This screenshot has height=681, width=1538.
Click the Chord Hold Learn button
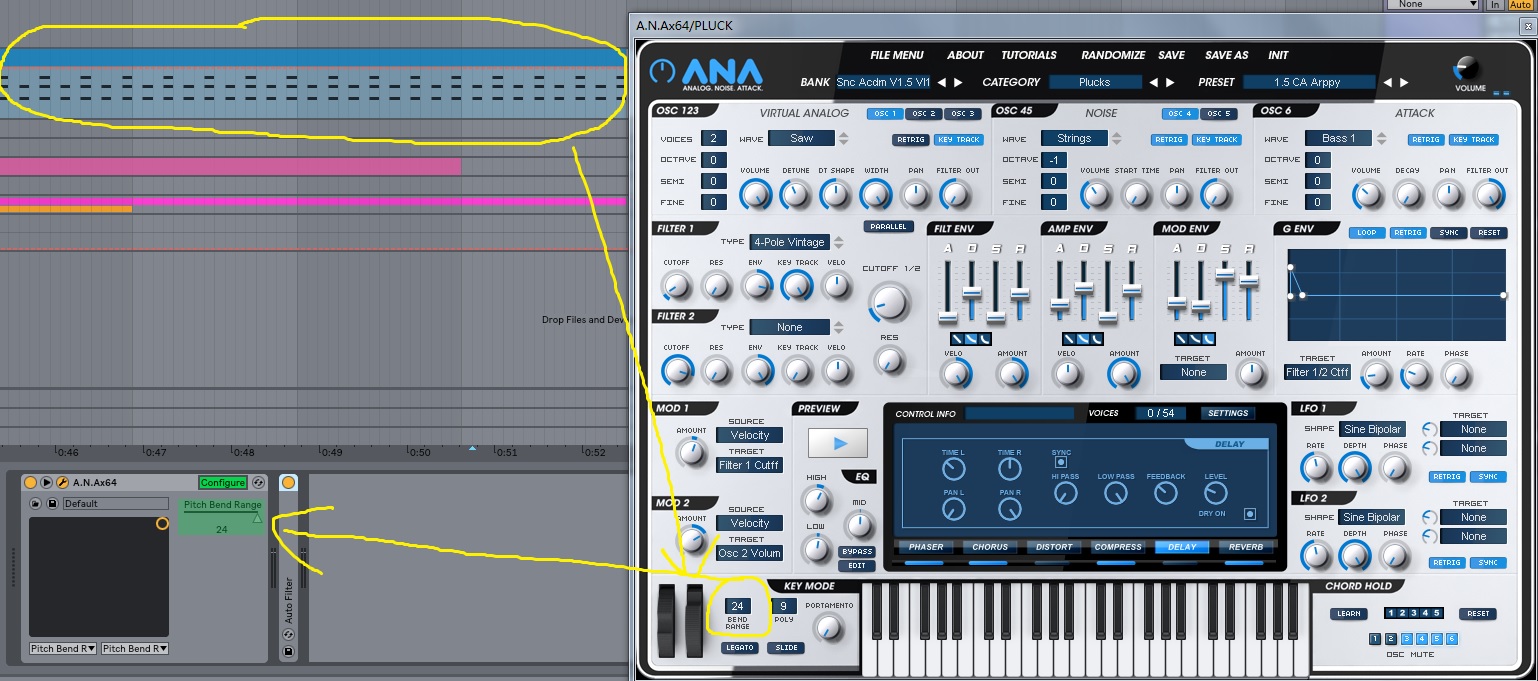point(1348,613)
